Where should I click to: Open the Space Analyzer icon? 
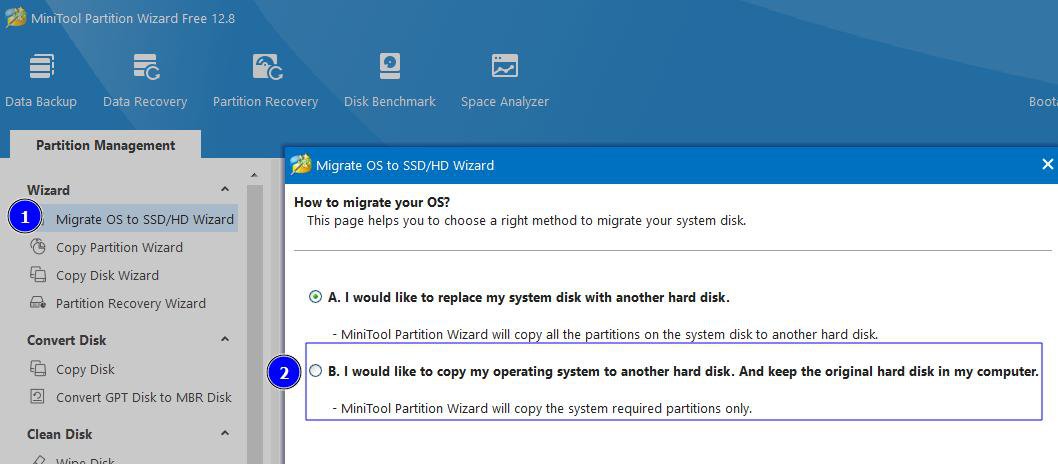click(x=505, y=67)
